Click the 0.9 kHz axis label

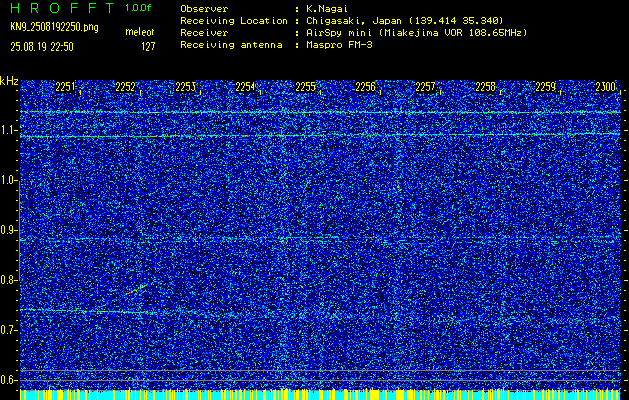[8, 230]
